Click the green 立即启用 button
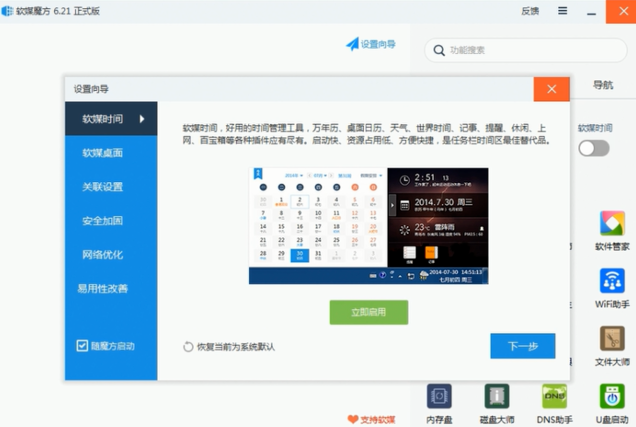Image resolution: width=636 pixels, height=427 pixels. coord(369,312)
